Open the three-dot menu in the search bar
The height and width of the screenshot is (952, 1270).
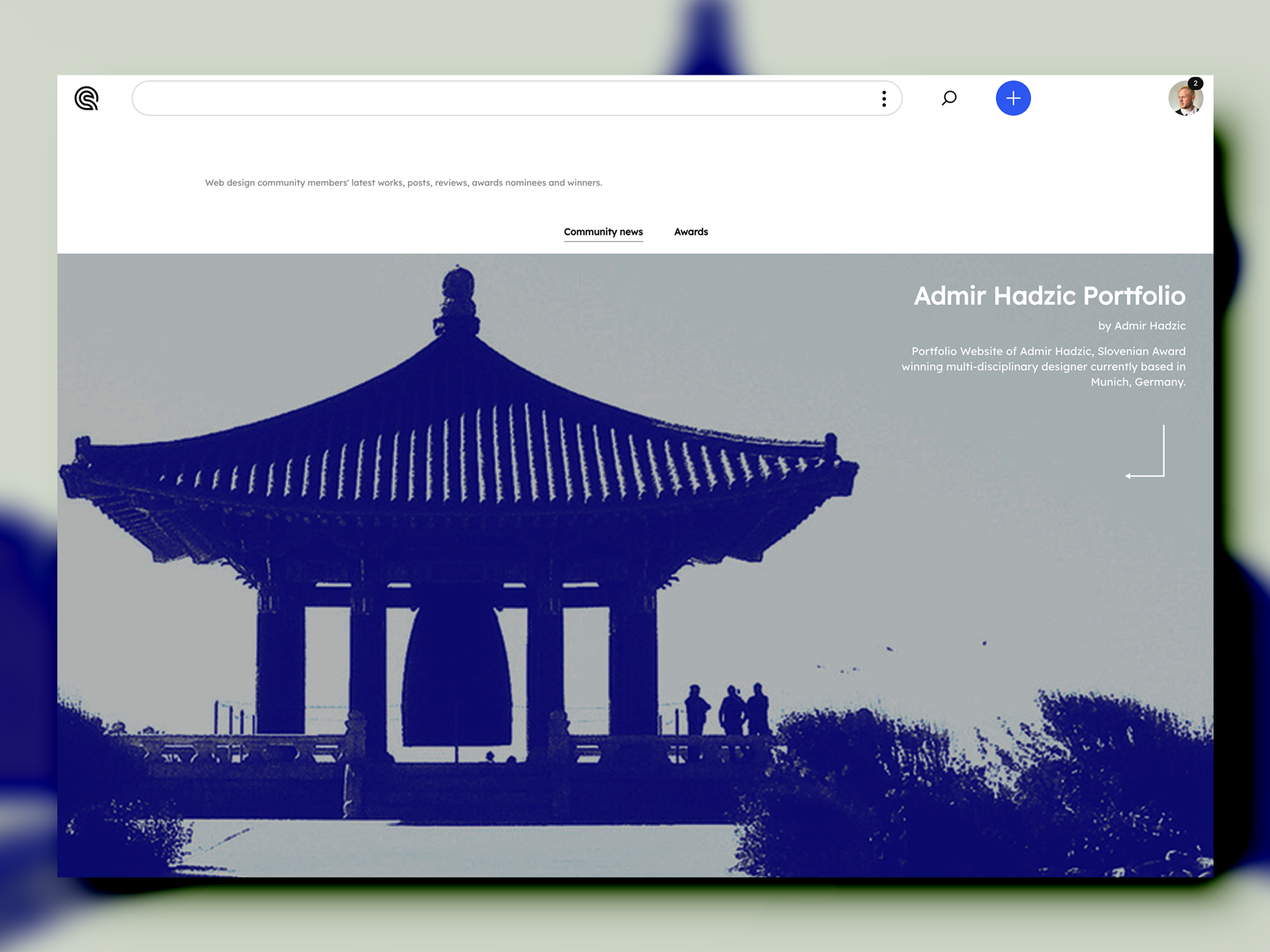tap(883, 98)
